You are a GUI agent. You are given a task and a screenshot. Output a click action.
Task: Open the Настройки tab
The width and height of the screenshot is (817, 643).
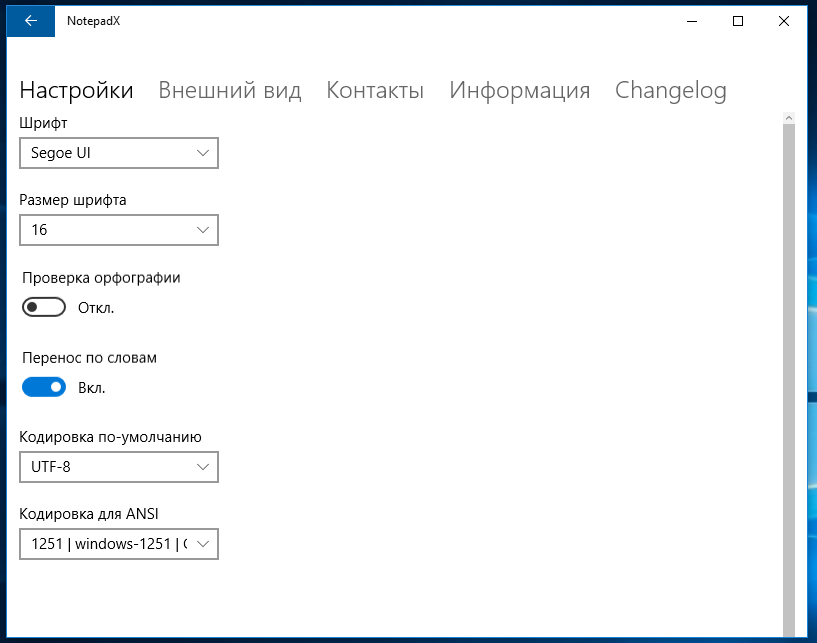tap(76, 90)
